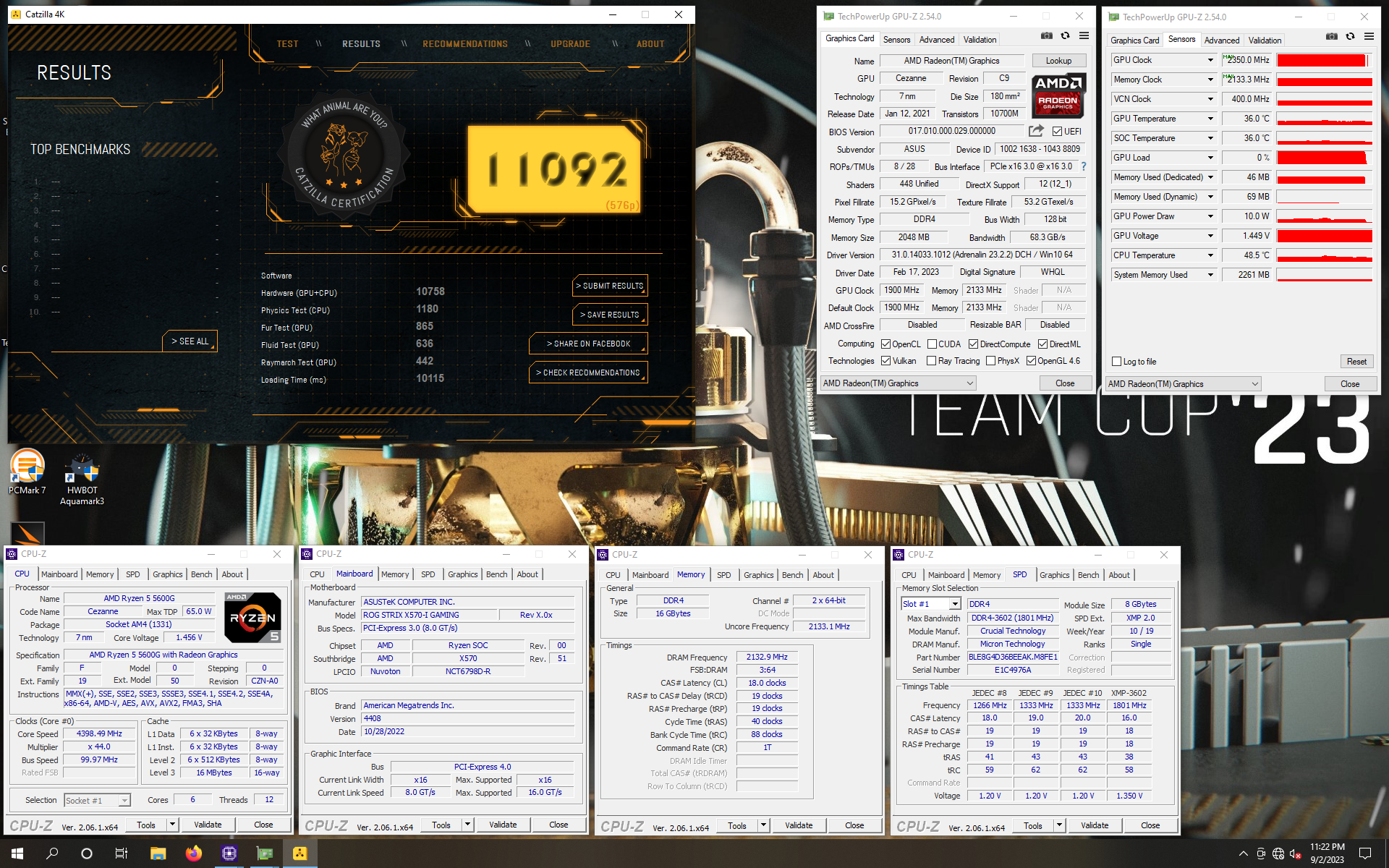1389x868 pixels.
Task: Open the hamburger menu in GPU-Z Graphics Card window
Action: [1084, 36]
